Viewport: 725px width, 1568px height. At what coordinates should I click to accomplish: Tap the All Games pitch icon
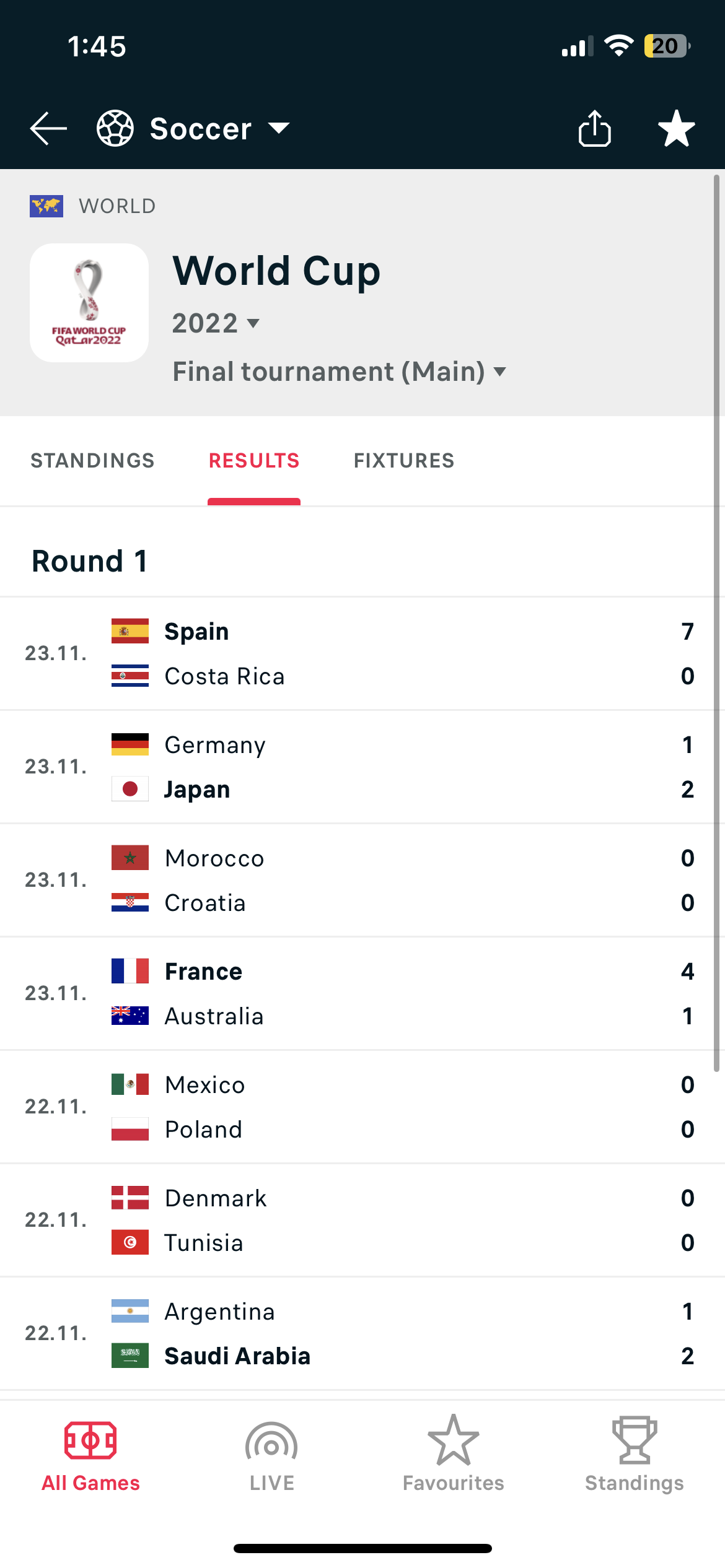click(x=90, y=1442)
